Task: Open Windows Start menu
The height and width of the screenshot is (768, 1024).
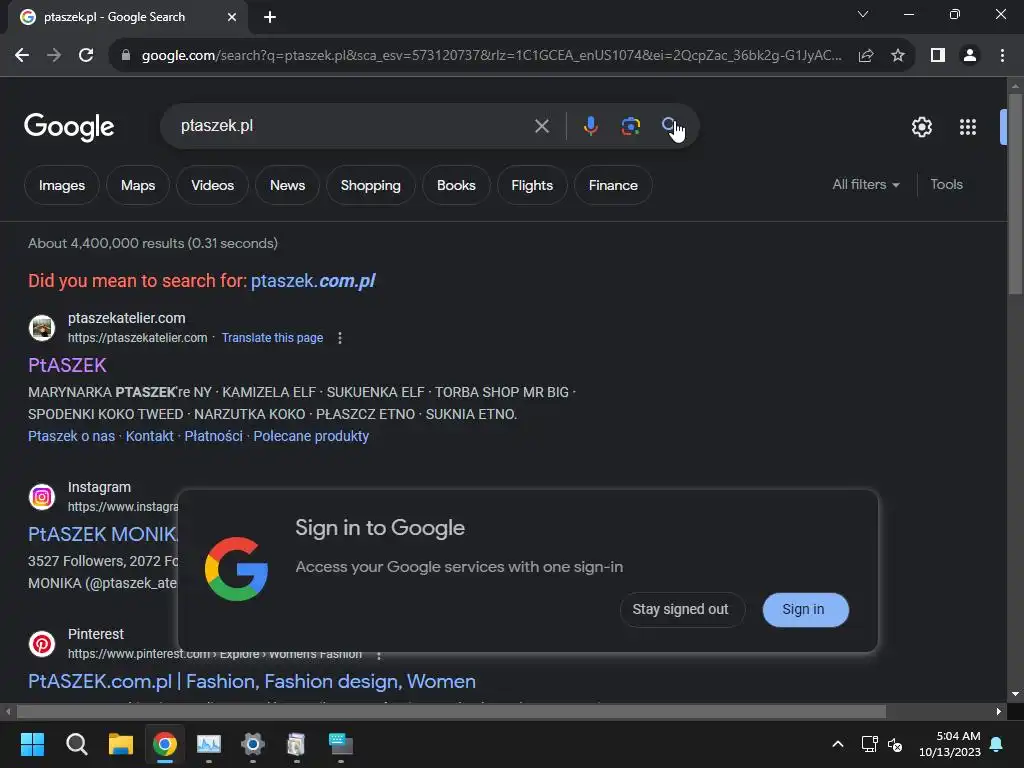Action: click(32, 744)
